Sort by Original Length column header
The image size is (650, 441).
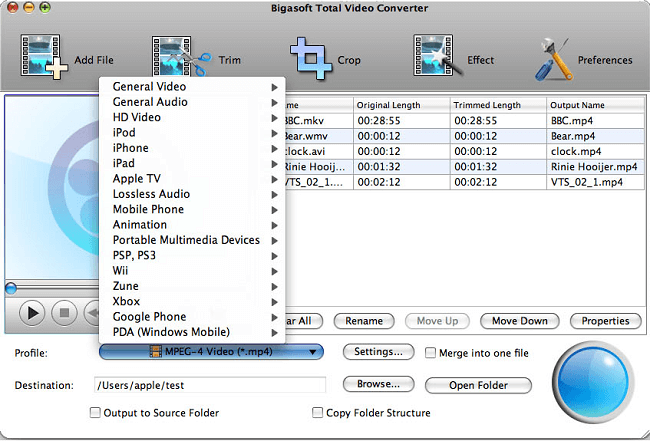pyautogui.click(x=401, y=105)
